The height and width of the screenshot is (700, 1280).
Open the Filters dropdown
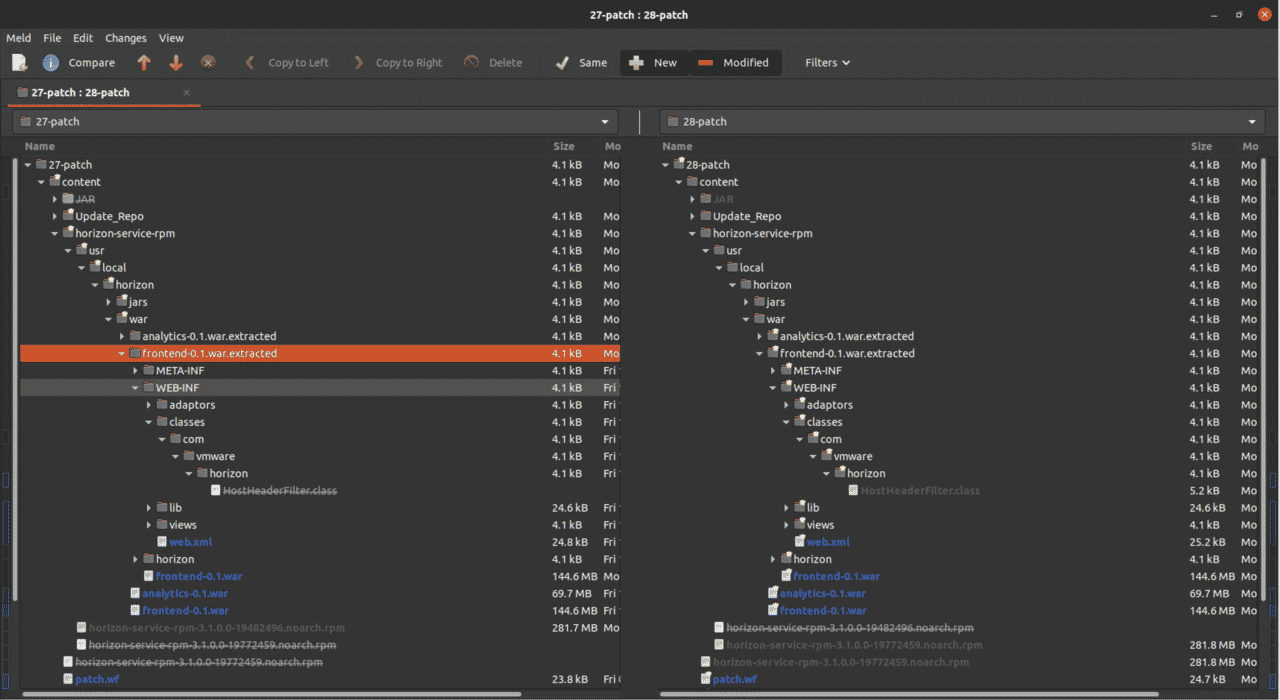click(x=827, y=62)
